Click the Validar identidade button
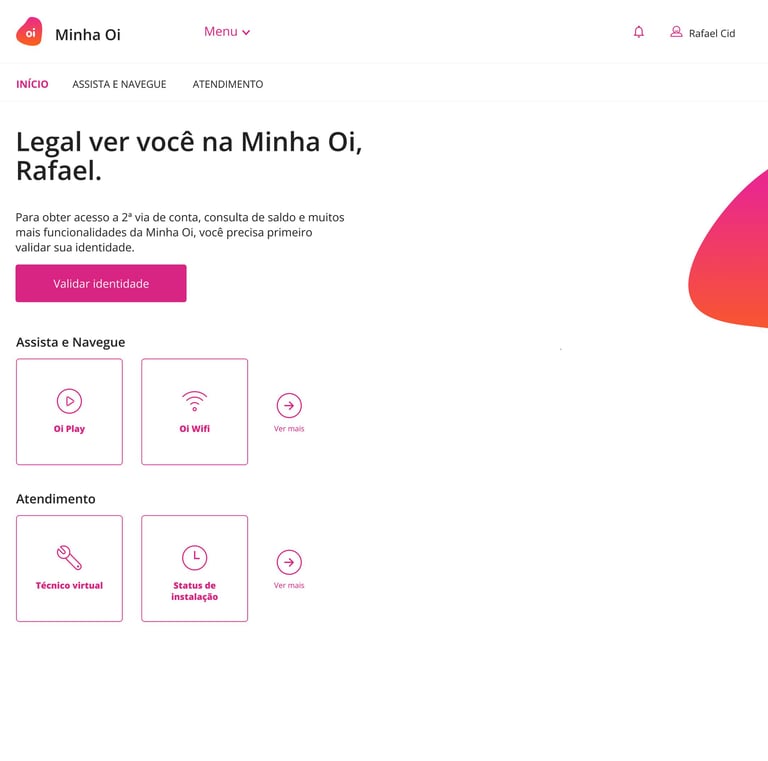 (101, 284)
